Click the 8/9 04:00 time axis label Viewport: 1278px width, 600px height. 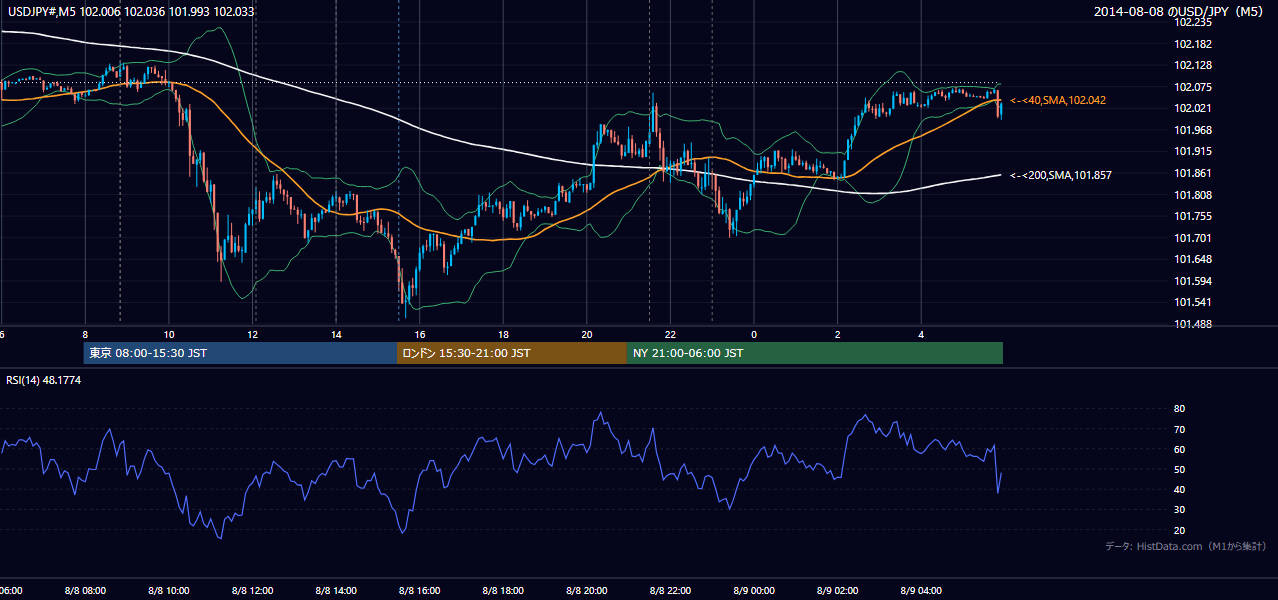921,591
